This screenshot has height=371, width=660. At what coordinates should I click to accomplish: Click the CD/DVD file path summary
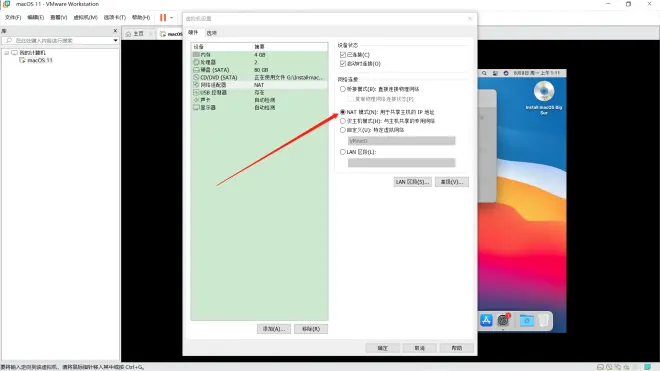(x=289, y=77)
